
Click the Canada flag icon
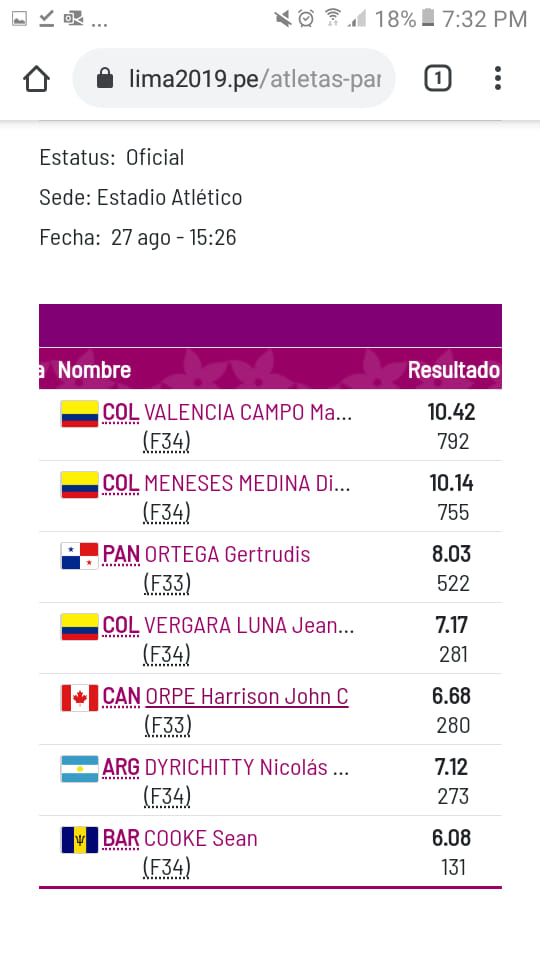coord(80,698)
